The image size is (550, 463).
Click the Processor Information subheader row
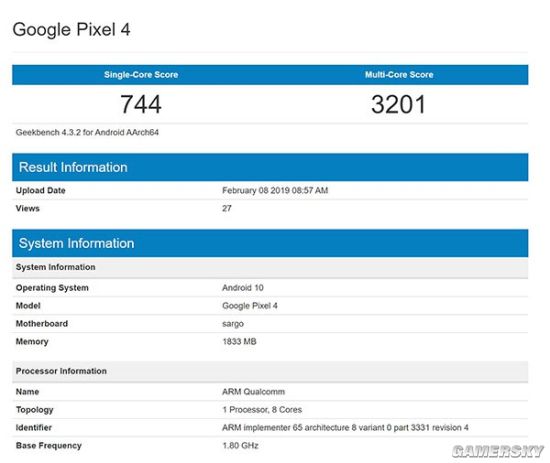tap(270, 371)
